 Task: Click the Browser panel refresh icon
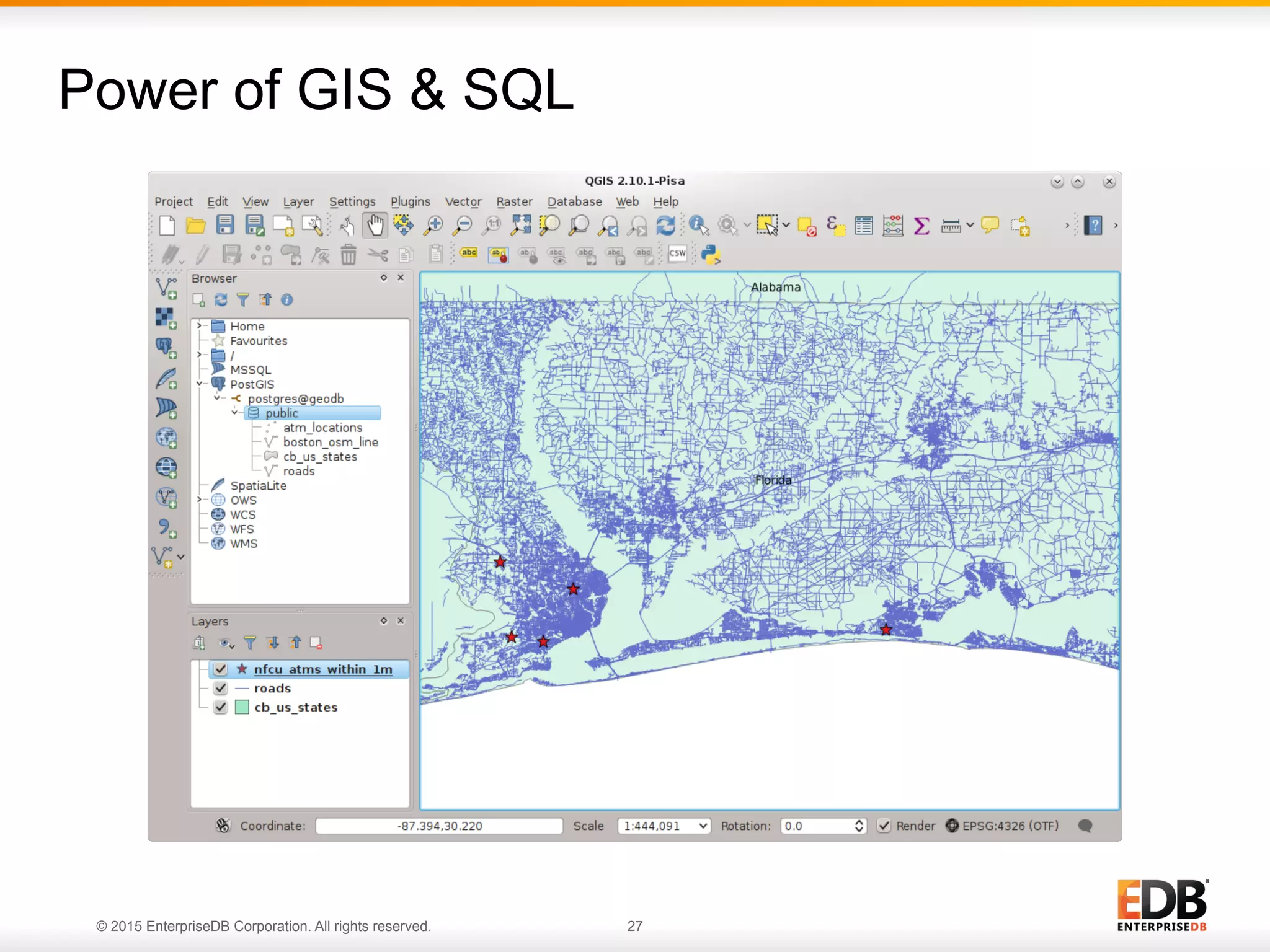tap(221, 300)
